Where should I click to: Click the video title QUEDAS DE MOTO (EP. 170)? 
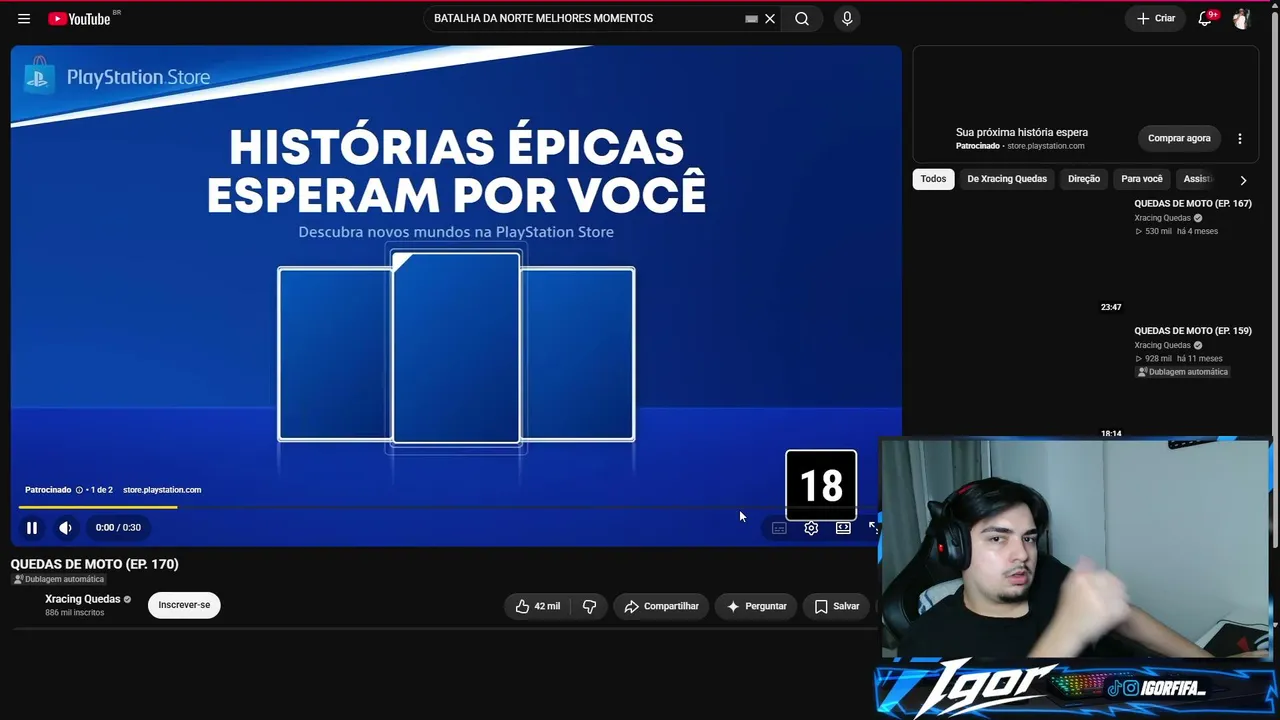pos(95,564)
